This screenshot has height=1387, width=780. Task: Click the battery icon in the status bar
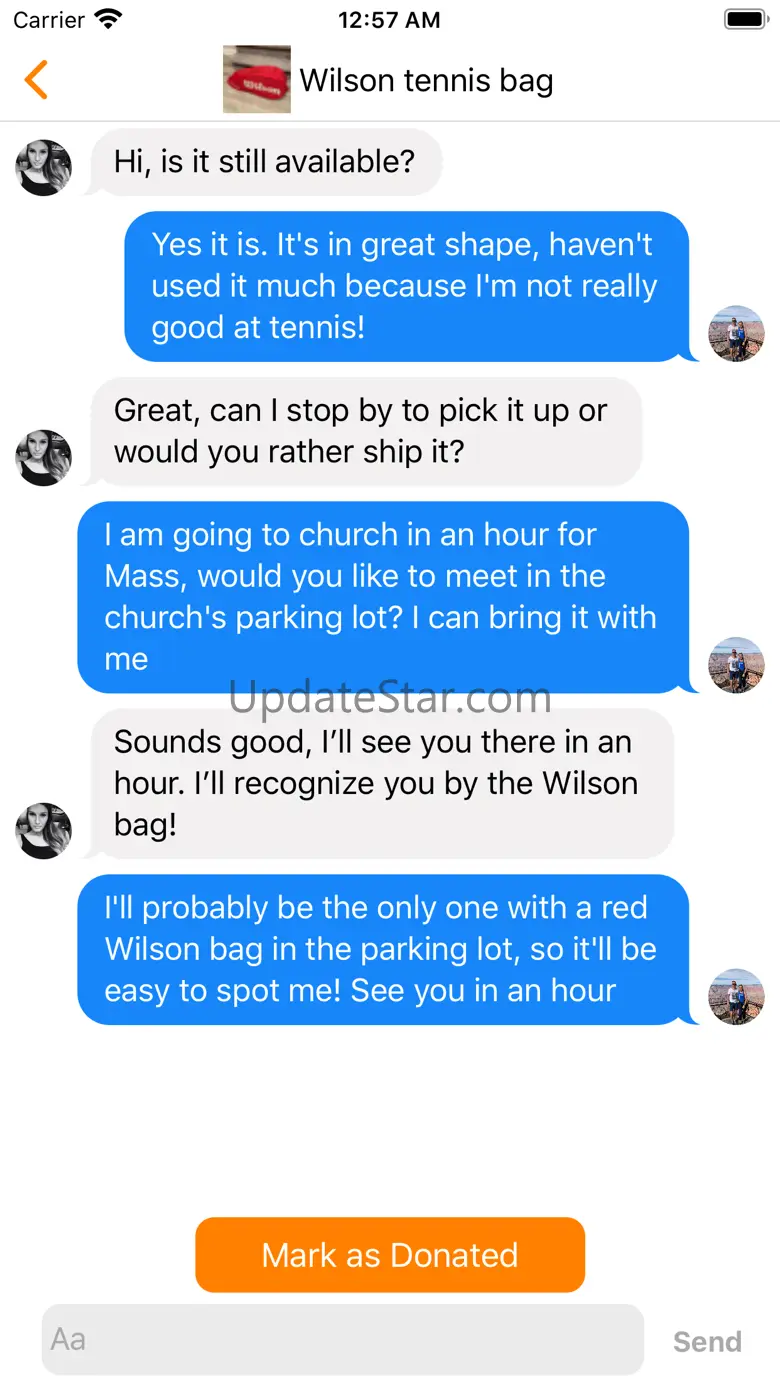point(745,19)
